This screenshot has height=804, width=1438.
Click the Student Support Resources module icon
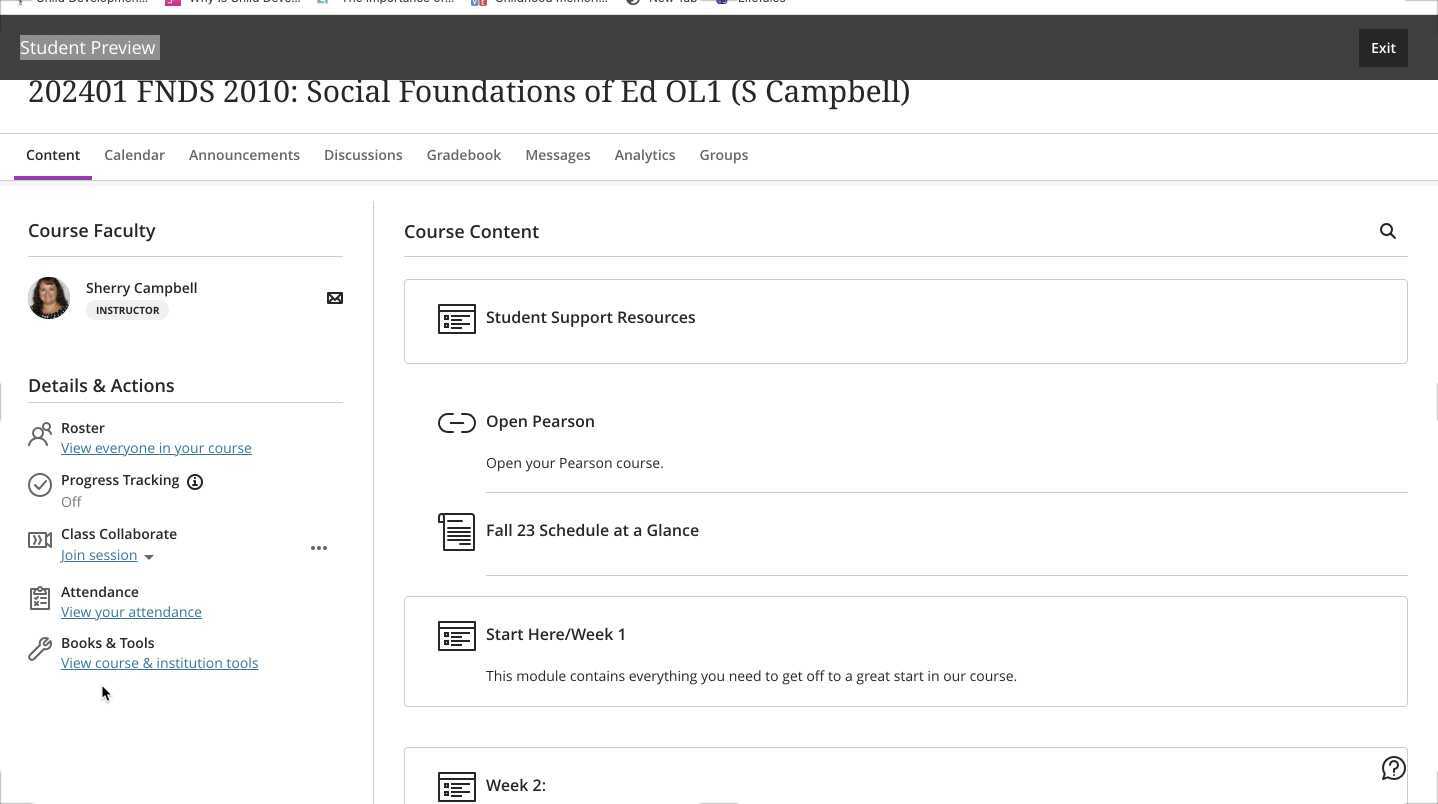pos(456,319)
